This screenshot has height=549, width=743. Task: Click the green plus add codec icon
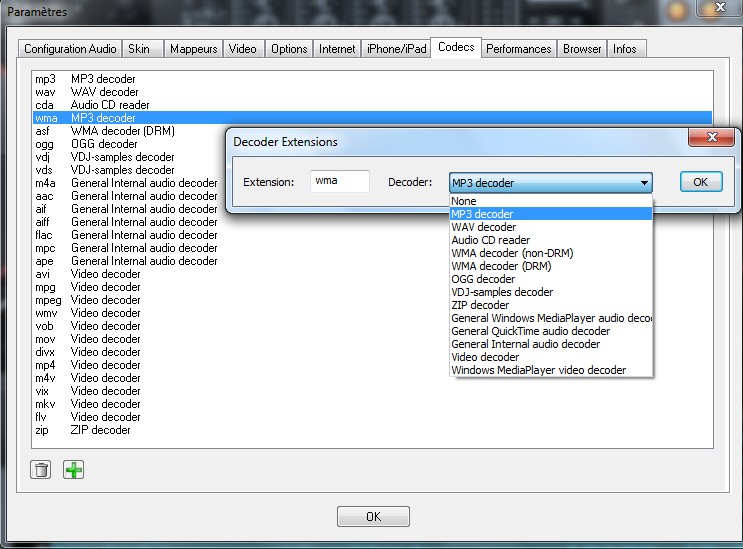click(74, 469)
